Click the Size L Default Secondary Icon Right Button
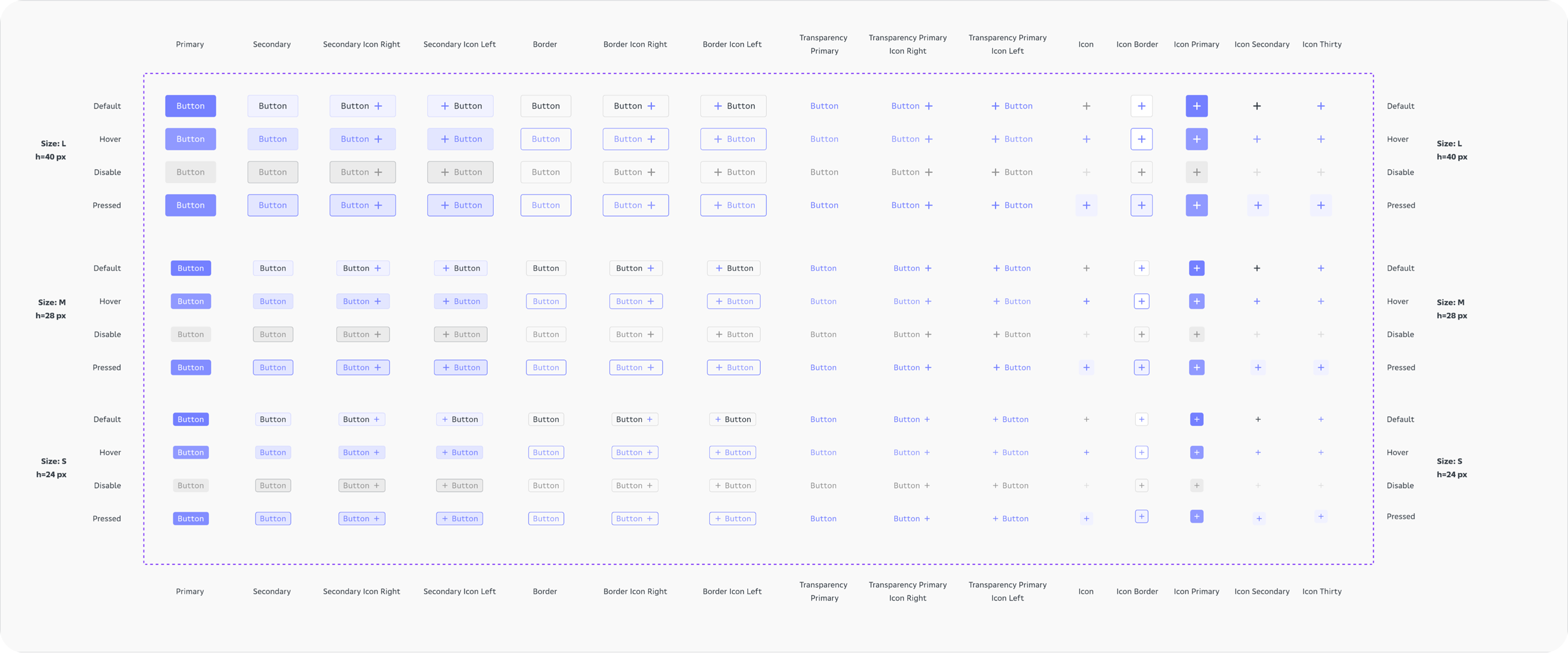The image size is (1568, 653). pos(362,106)
